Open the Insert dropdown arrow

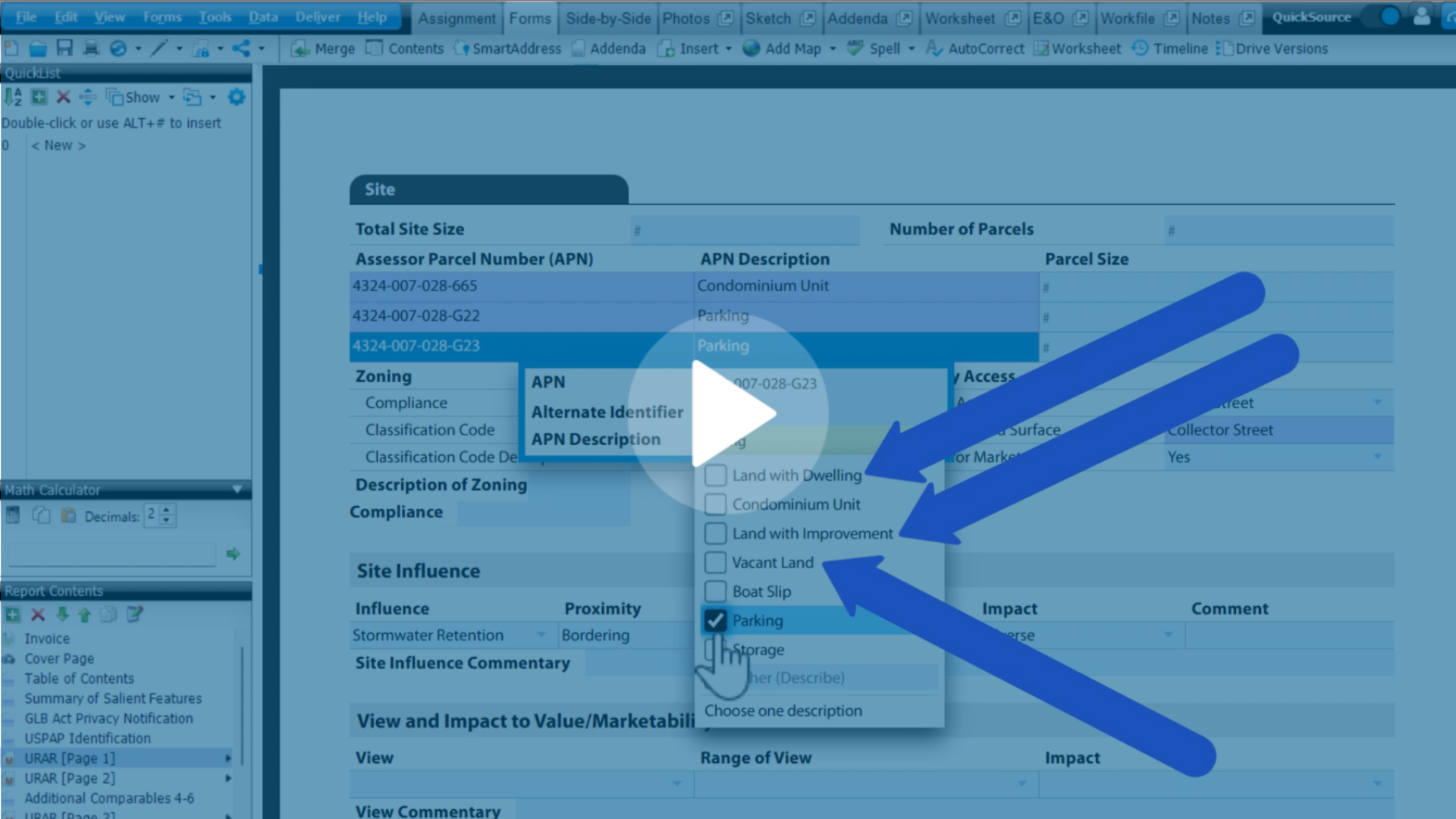coord(729,49)
